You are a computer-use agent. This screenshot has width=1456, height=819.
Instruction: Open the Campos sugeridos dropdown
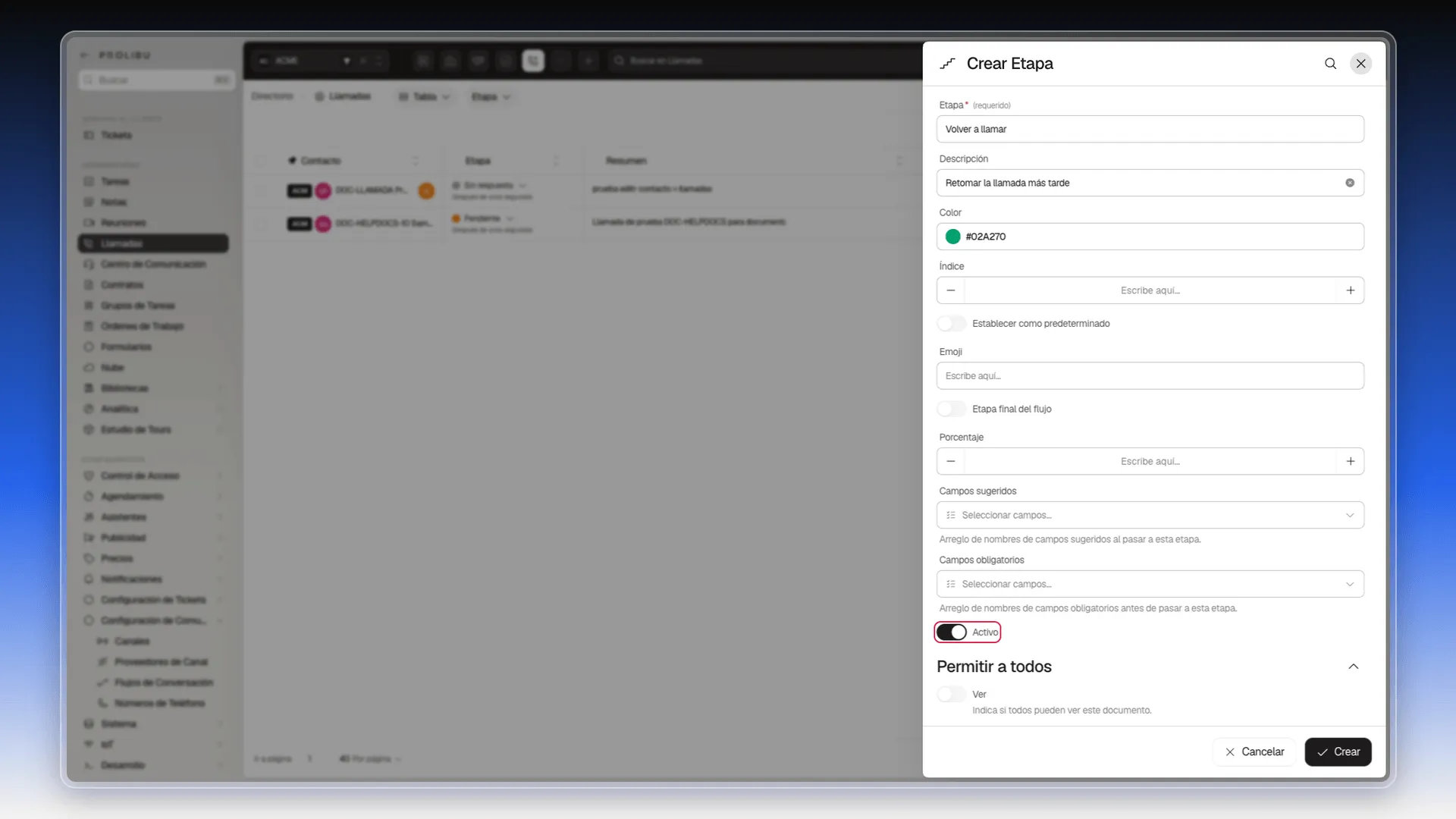(x=1150, y=515)
